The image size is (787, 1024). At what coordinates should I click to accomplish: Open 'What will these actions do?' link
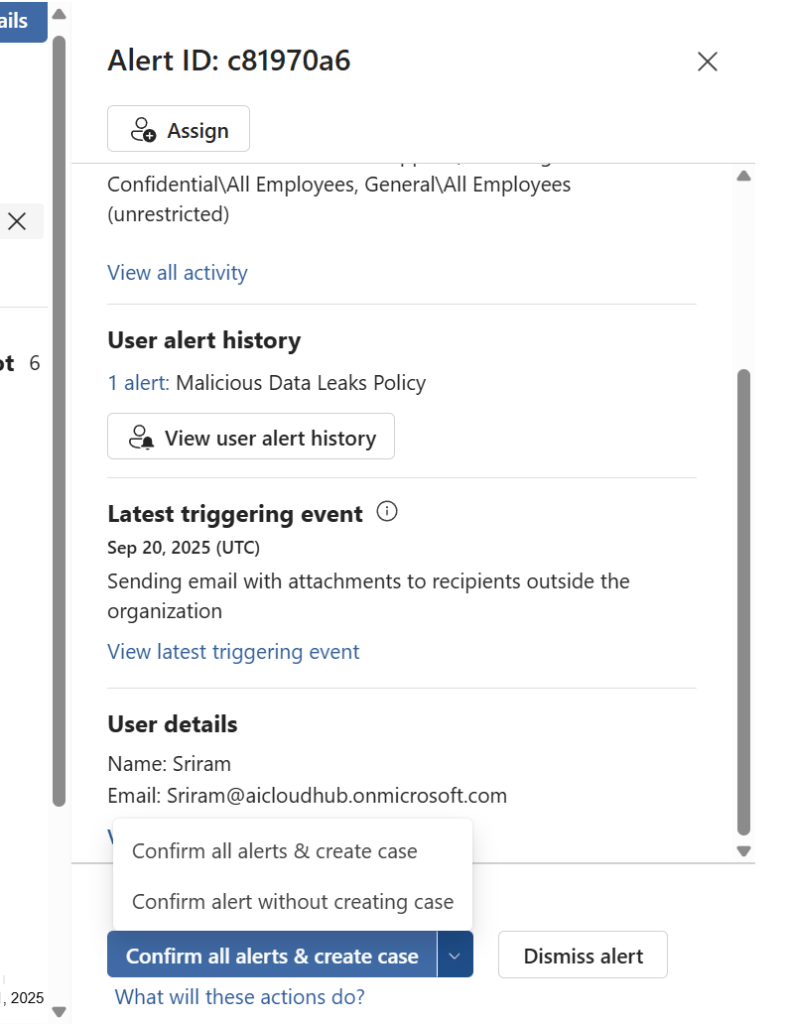pyautogui.click(x=240, y=997)
